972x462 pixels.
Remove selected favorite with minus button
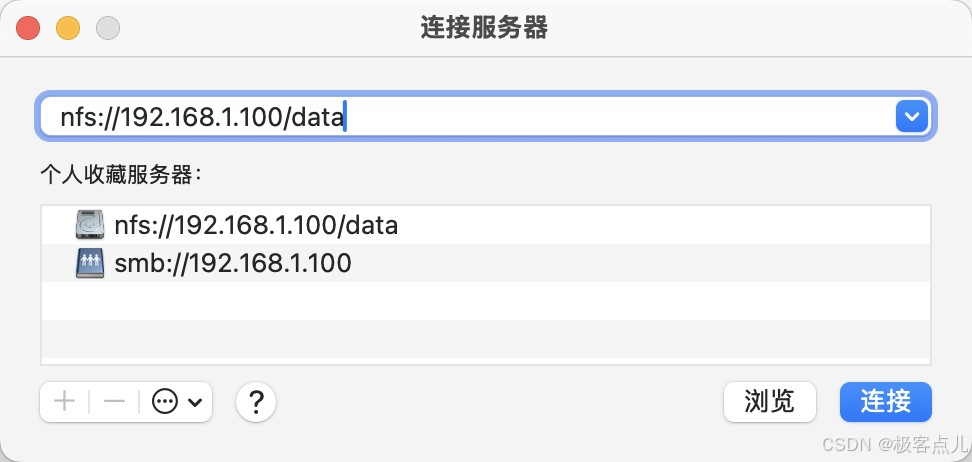[114, 402]
